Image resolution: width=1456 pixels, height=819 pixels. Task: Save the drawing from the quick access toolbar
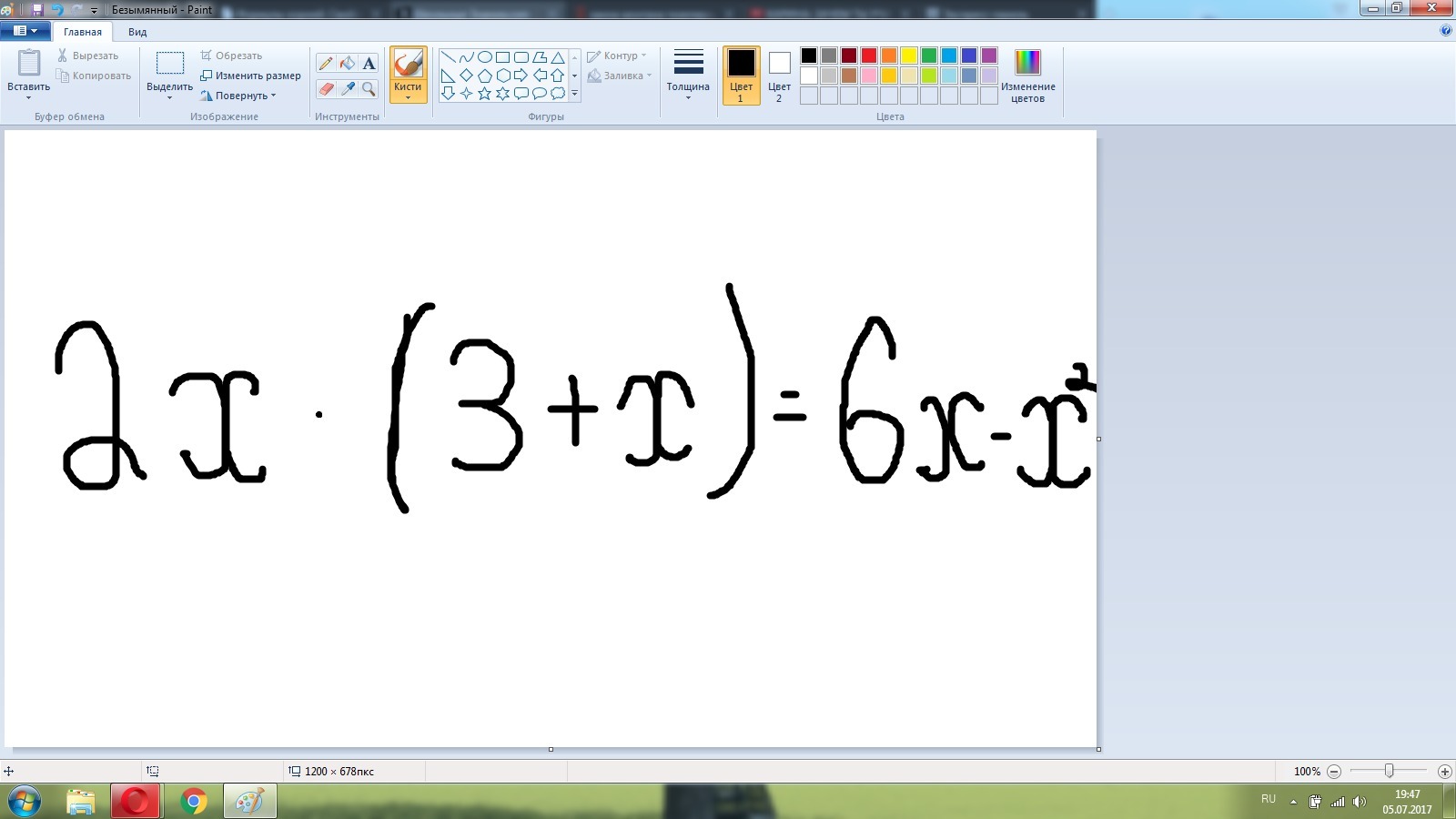37,10
